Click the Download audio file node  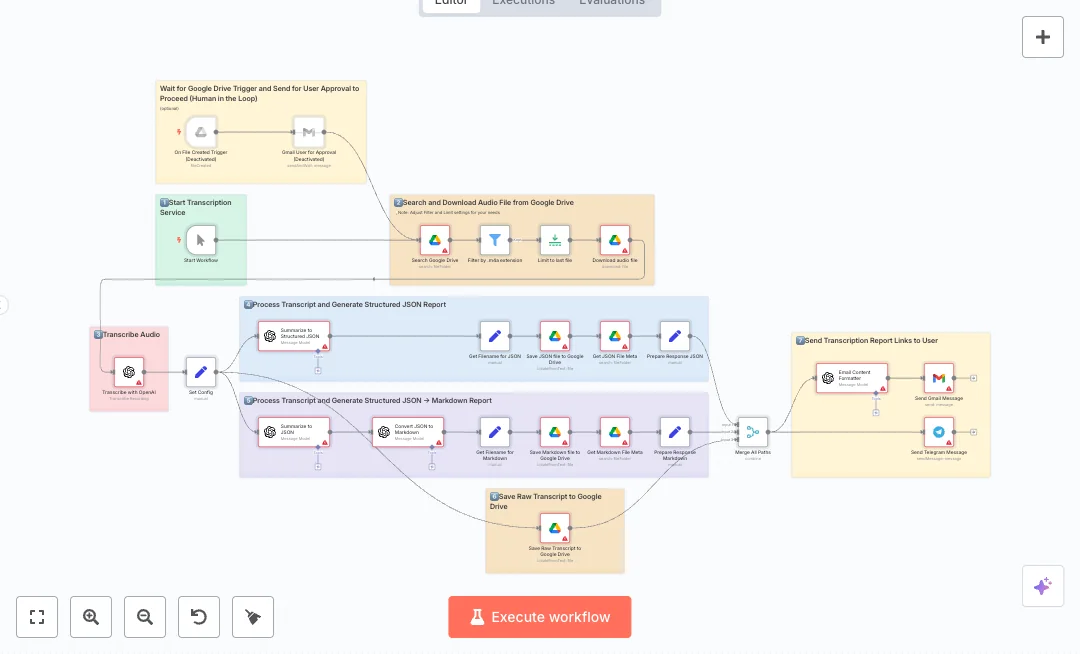click(x=615, y=240)
